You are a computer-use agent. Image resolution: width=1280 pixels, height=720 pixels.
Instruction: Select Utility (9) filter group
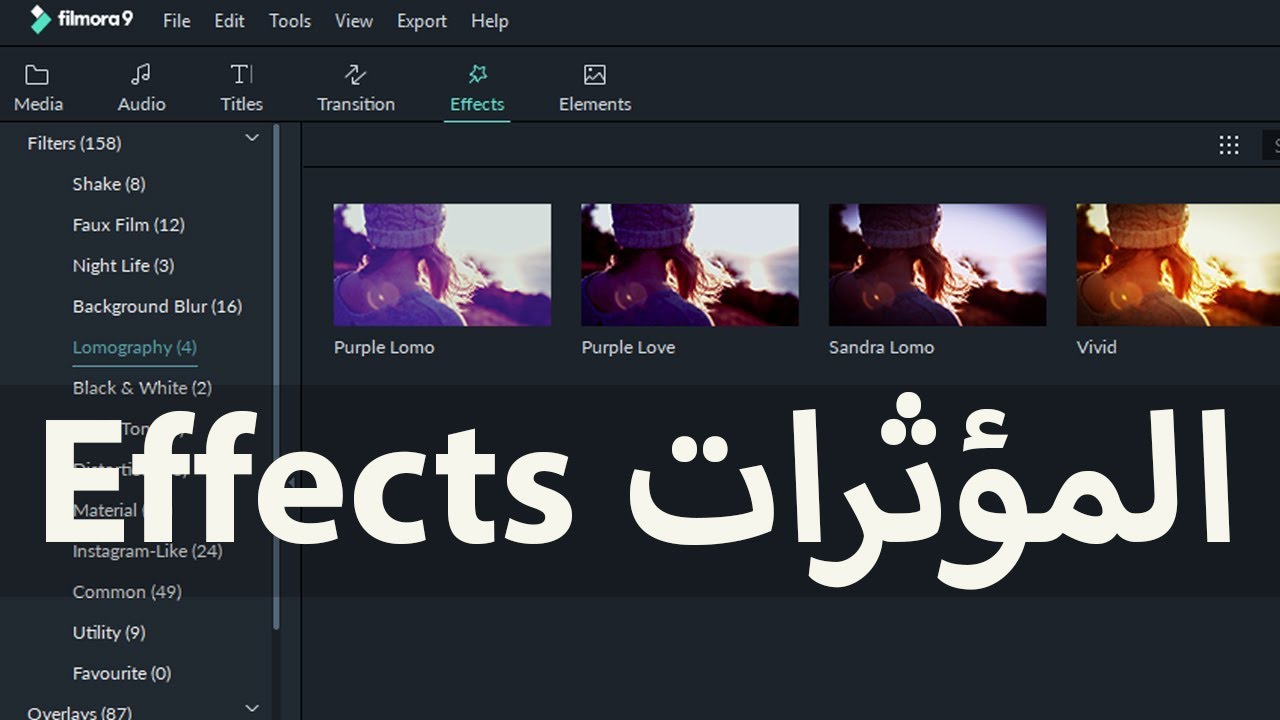click(x=109, y=633)
